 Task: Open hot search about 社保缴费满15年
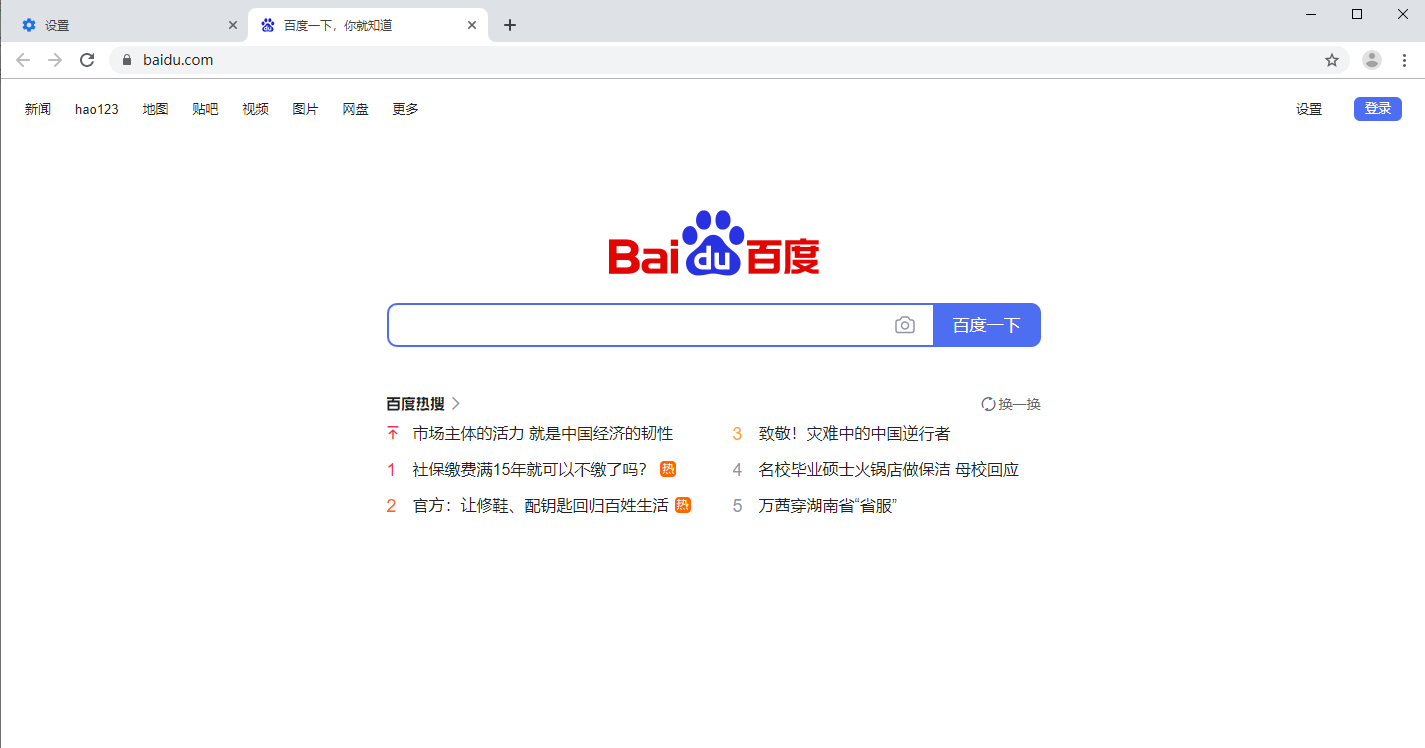pos(529,470)
